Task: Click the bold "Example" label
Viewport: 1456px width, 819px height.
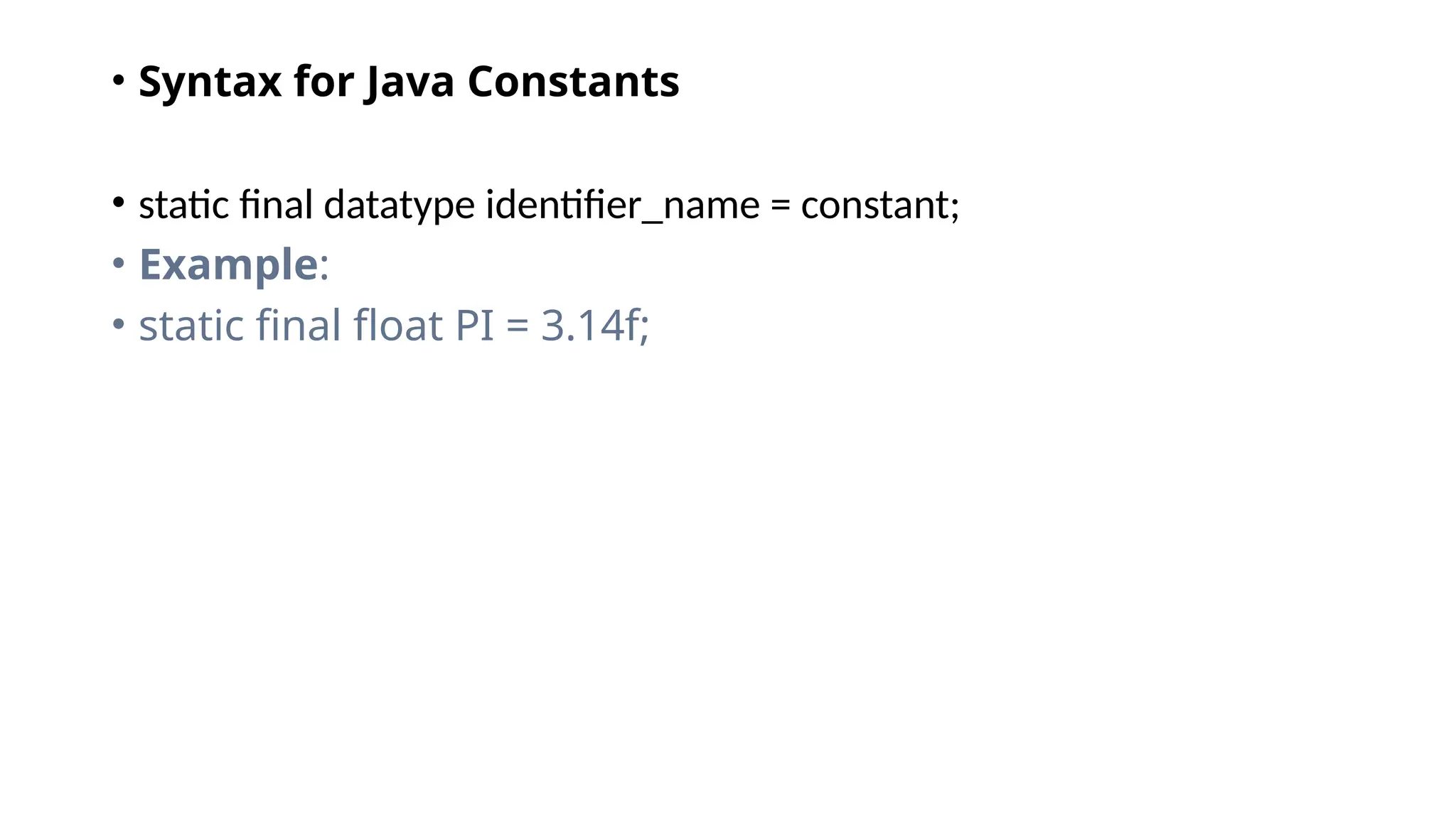Action: point(228,264)
